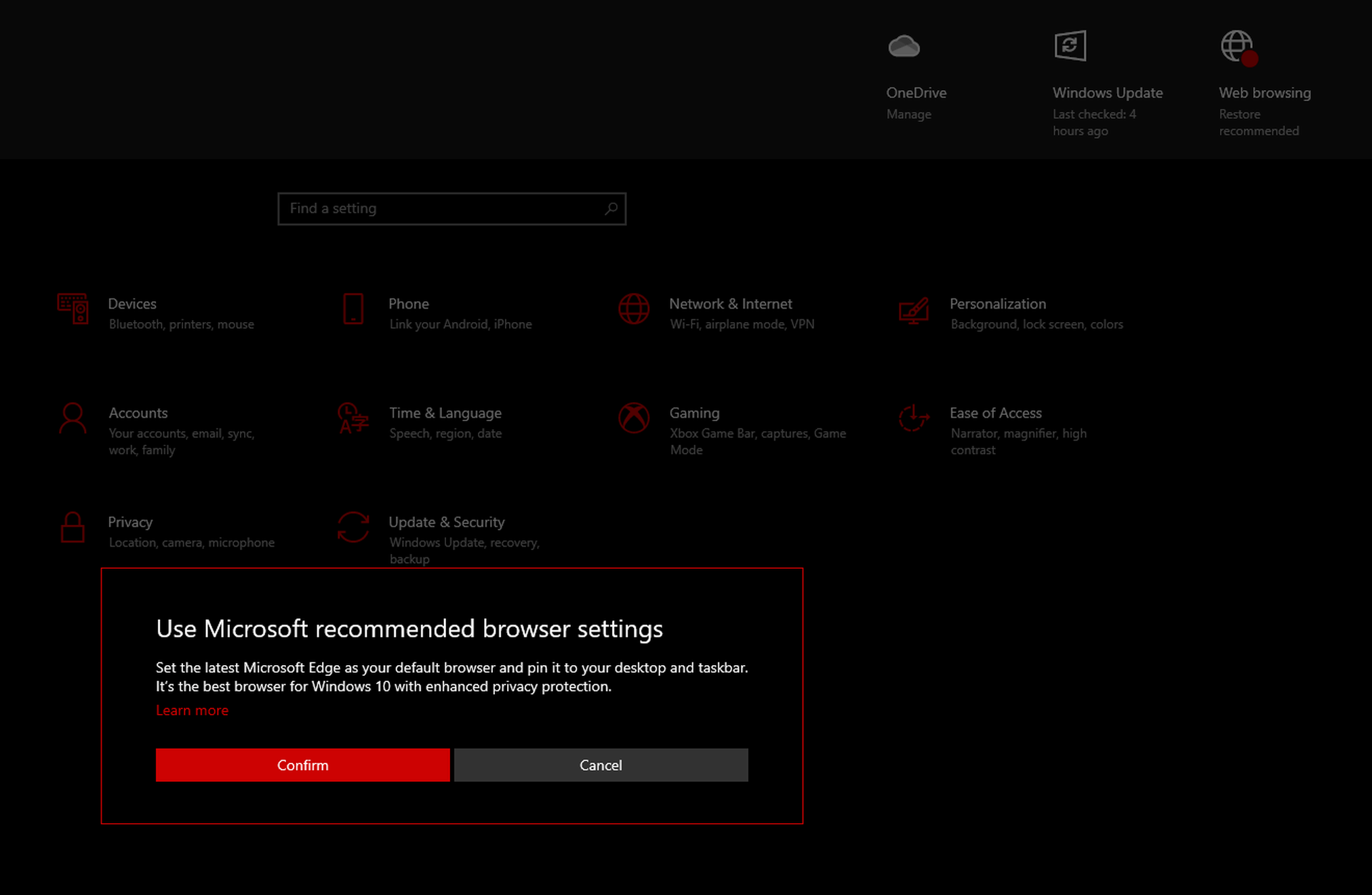Click 'Speech, region, date' description

445,433
